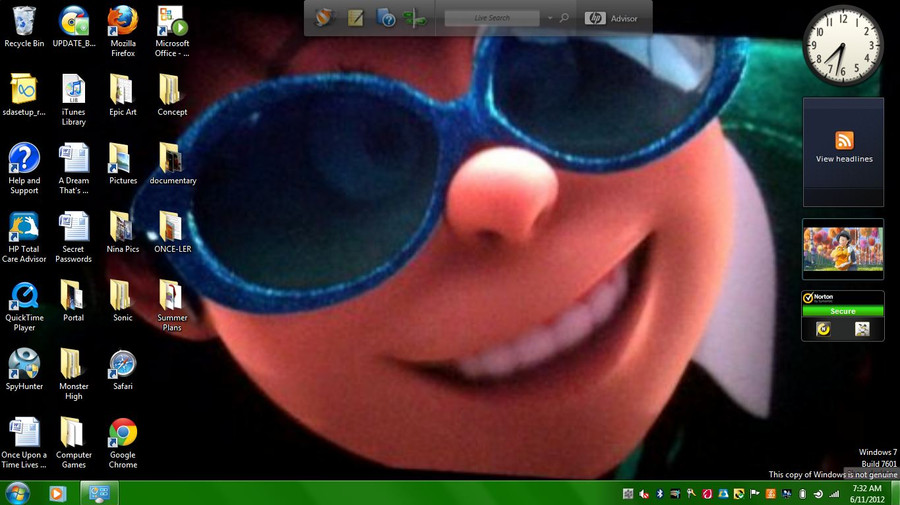Open the ONCE-LER folder
900x505 pixels.
coord(172,232)
